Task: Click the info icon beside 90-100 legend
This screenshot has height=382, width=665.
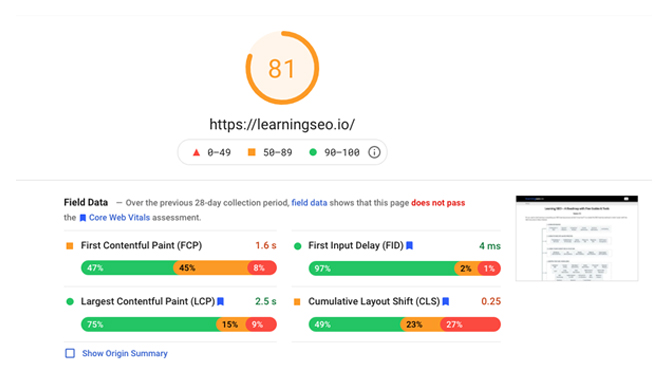Action: point(374,152)
